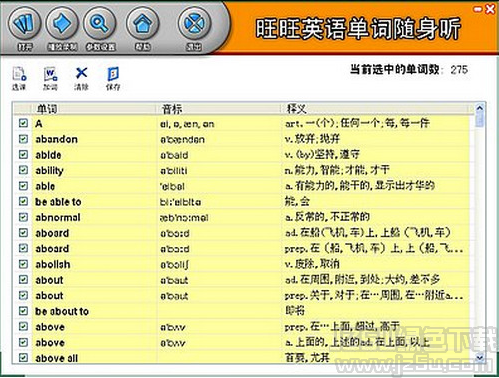Toggle checkbox for "about" ad. row
The width and height of the screenshot is (499, 378).
[x=23, y=280]
